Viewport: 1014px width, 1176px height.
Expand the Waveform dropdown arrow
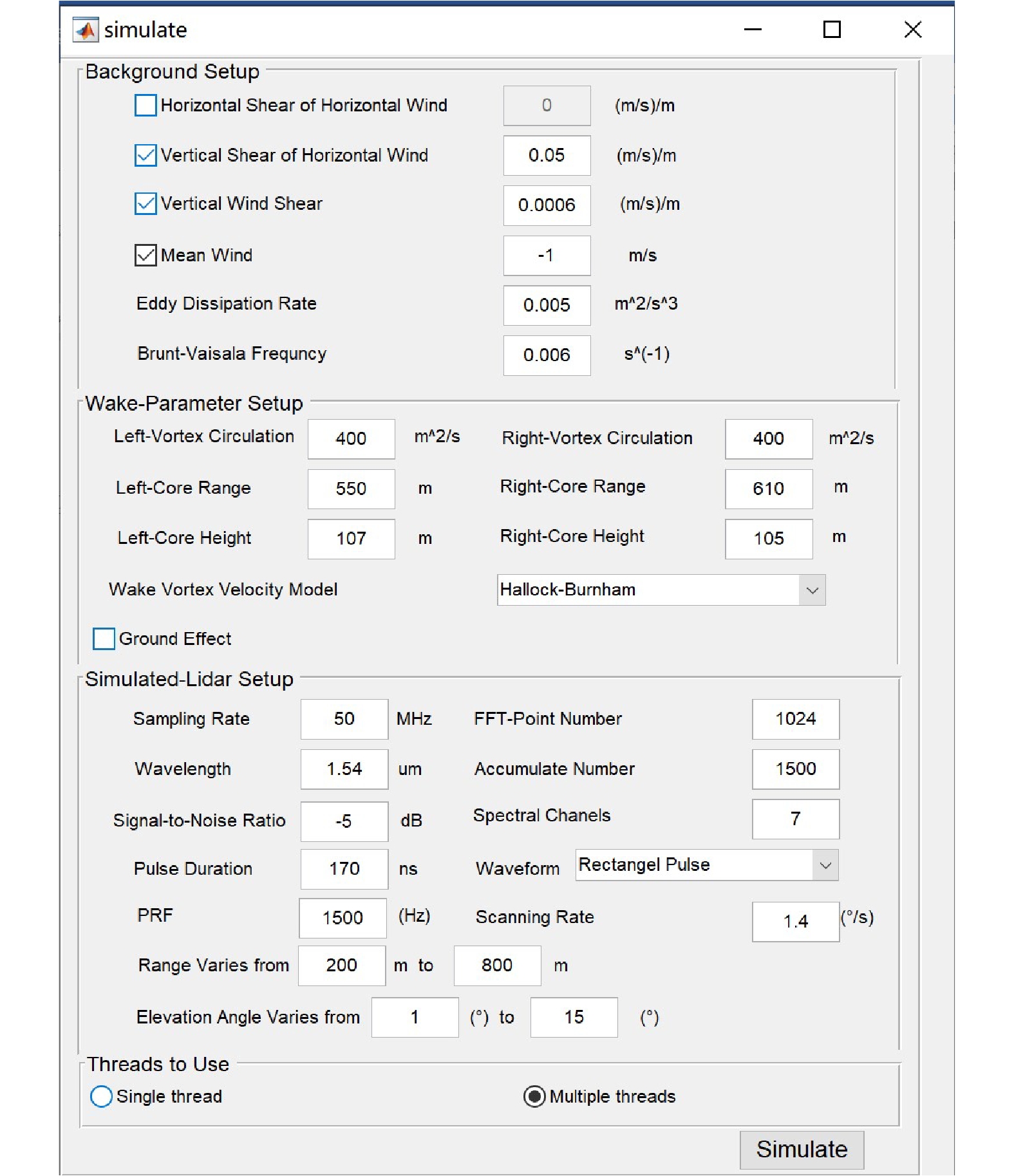(825, 866)
